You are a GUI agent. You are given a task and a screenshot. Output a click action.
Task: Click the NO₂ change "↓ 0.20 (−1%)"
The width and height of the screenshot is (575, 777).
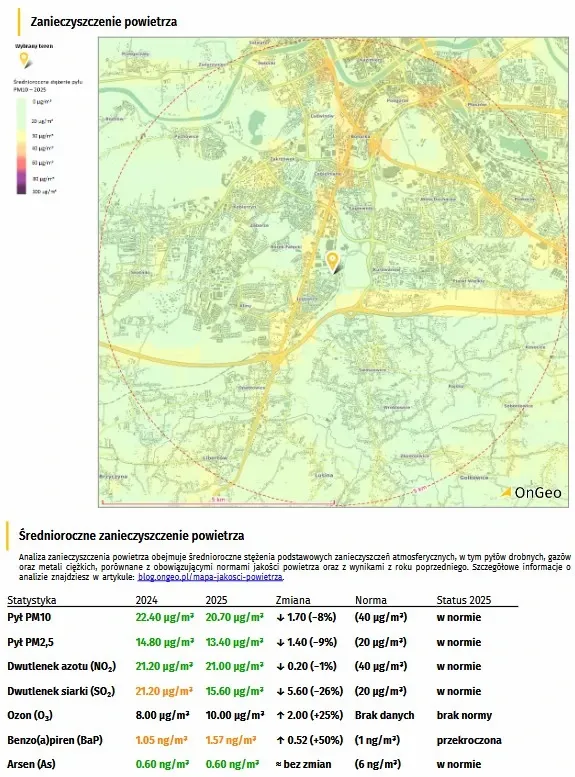306,666
